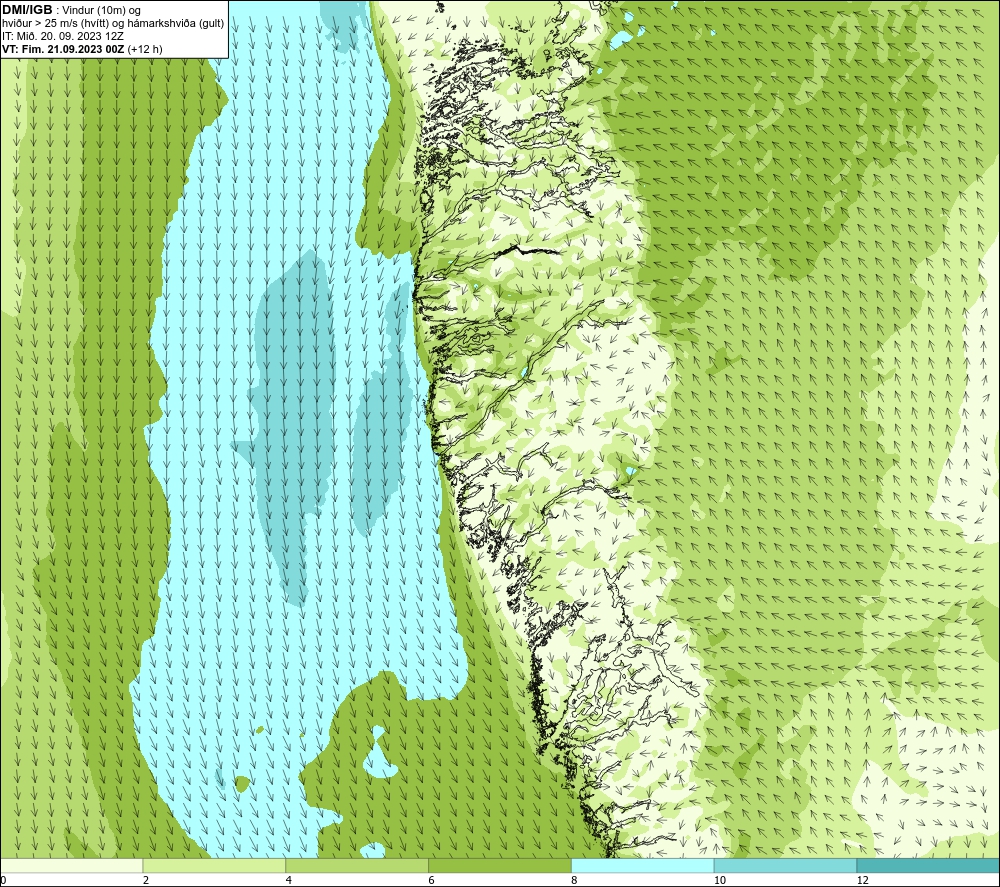
Task: Click the 4–6 m/s green legend color
Action: [357, 866]
